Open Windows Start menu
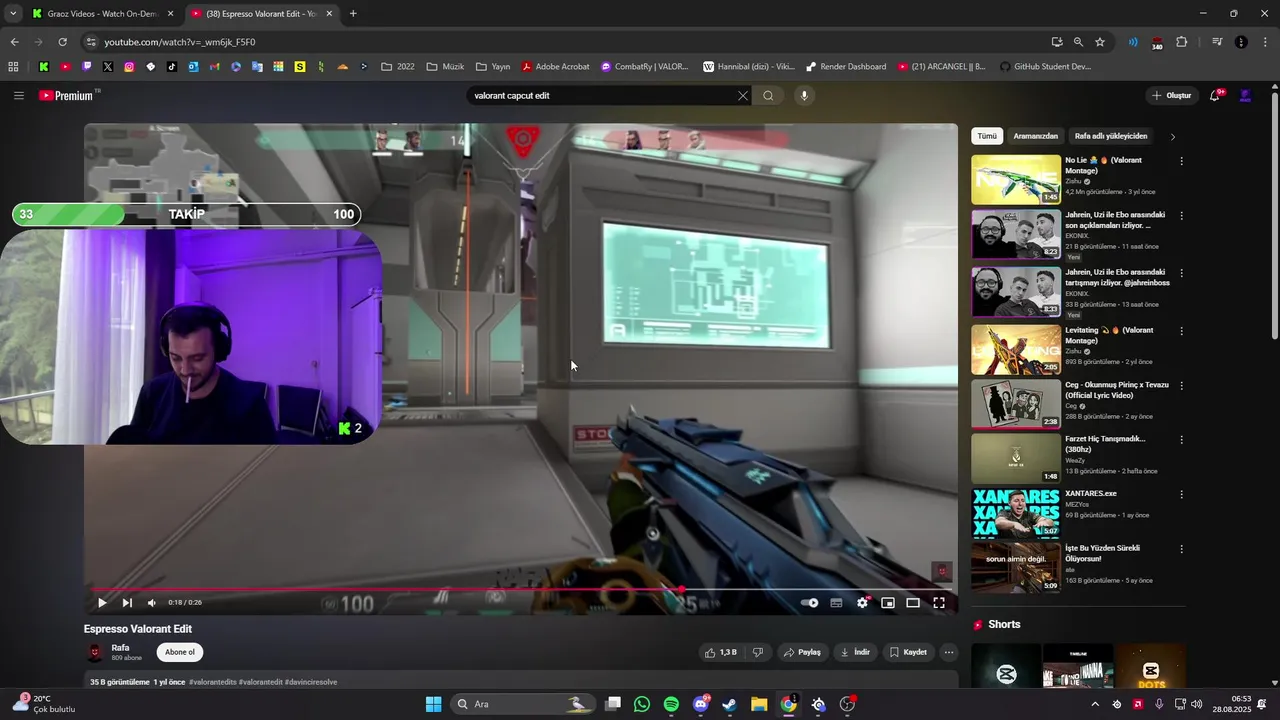Screen dimensions: 1280x720 (x=433, y=704)
